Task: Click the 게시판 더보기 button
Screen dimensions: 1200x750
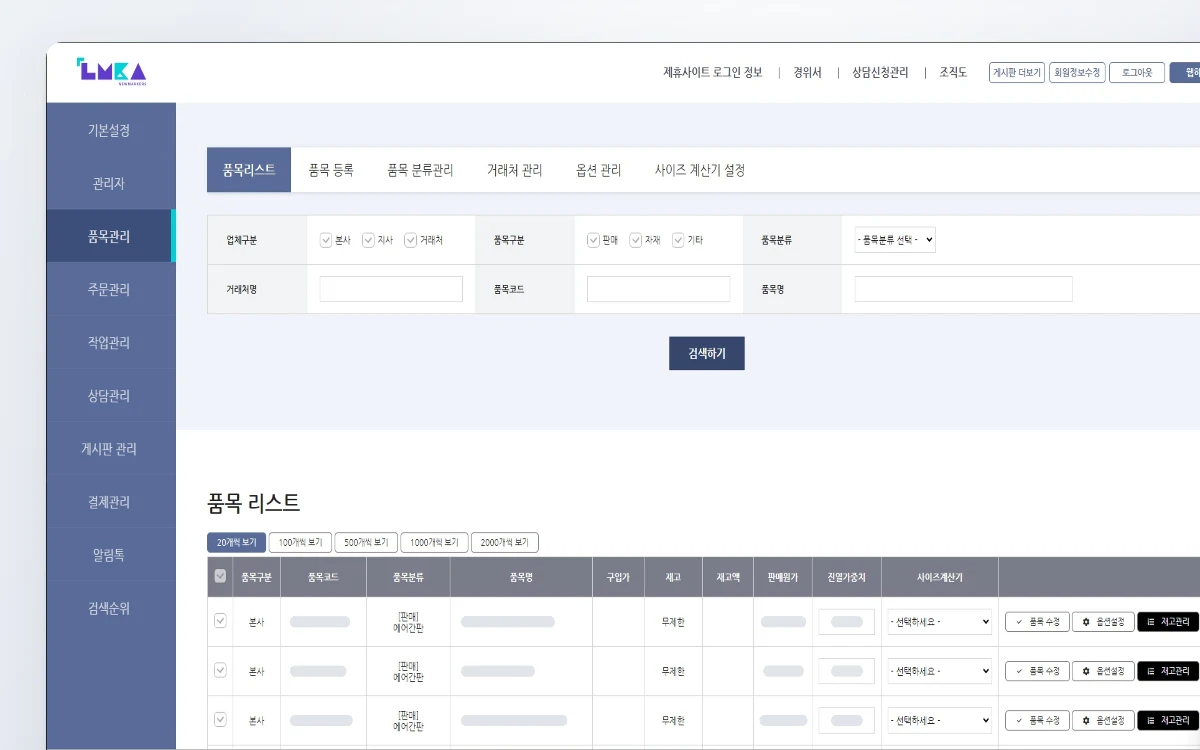Action: tap(1017, 73)
